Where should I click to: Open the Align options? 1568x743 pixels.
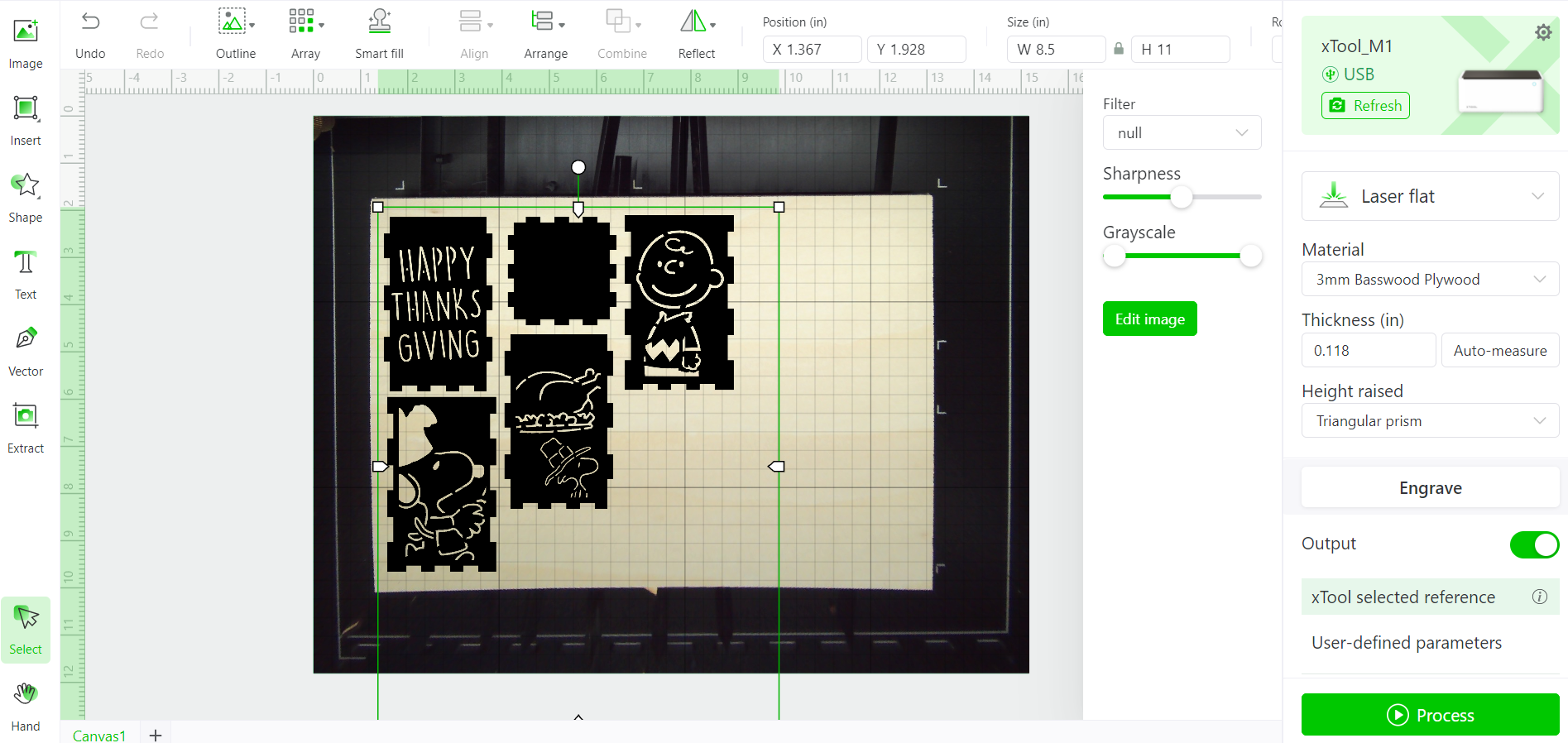475,35
